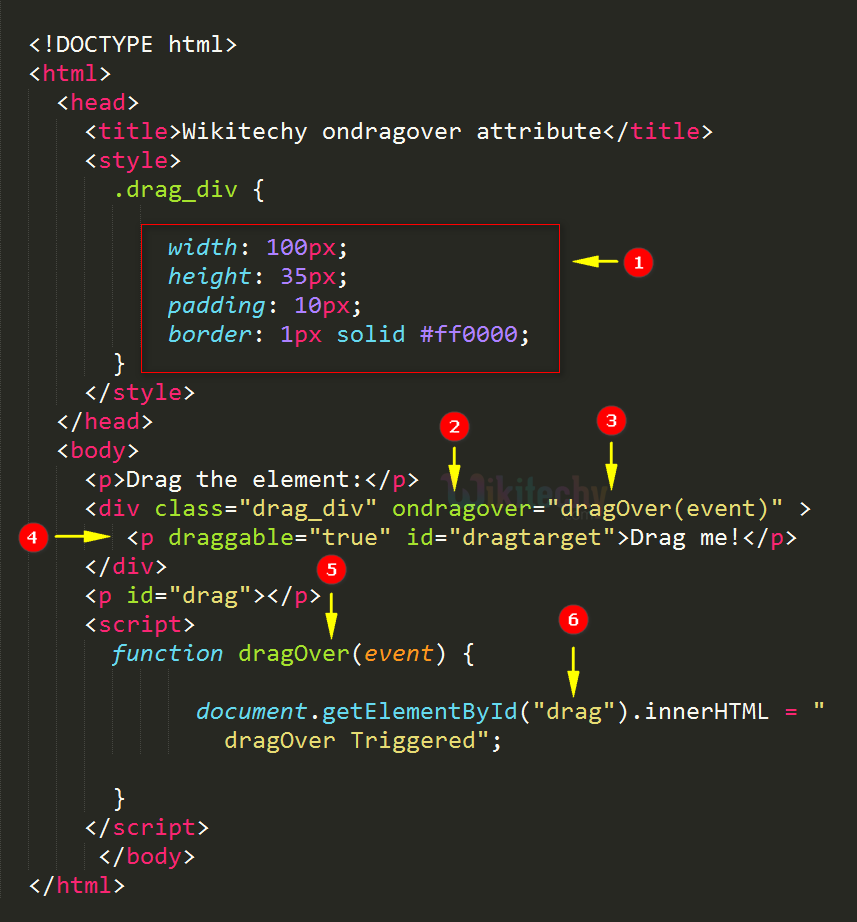Screen dimensions: 857x922
Task: Click the "padding" CSS property name
Action: coord(216,305)
